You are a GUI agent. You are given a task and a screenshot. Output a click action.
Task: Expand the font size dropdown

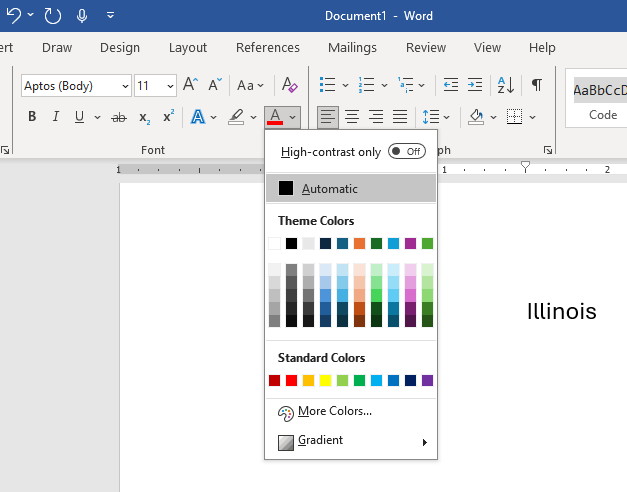[170, 86]
